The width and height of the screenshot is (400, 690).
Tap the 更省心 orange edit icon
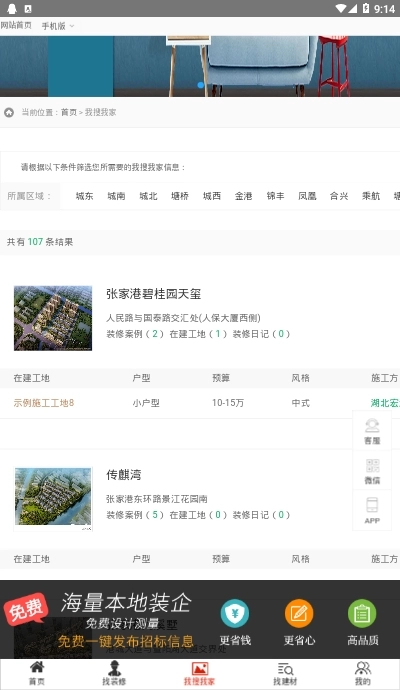pos(299,613)
